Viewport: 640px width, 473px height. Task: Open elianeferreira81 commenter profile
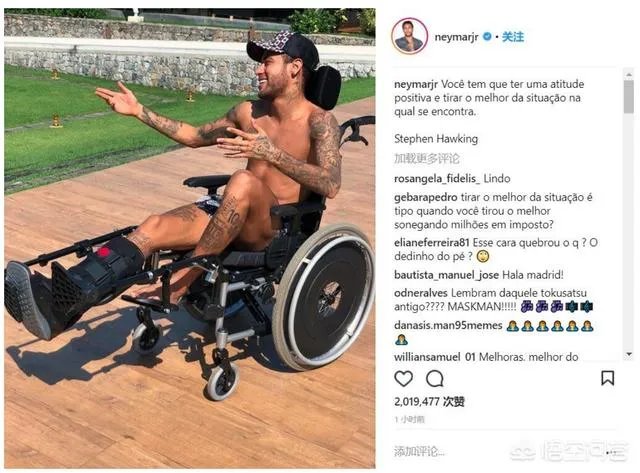(x=431, y=242)
